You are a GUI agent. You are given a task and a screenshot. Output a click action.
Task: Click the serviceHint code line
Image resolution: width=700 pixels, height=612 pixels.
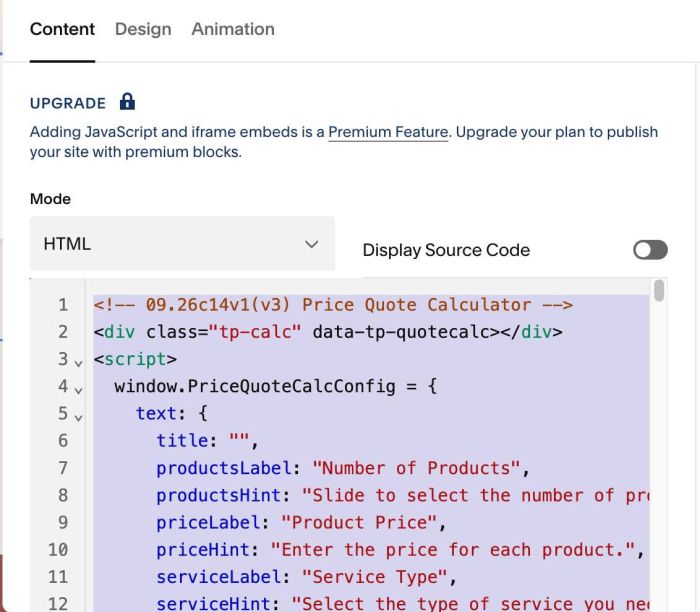click(403, 604)
